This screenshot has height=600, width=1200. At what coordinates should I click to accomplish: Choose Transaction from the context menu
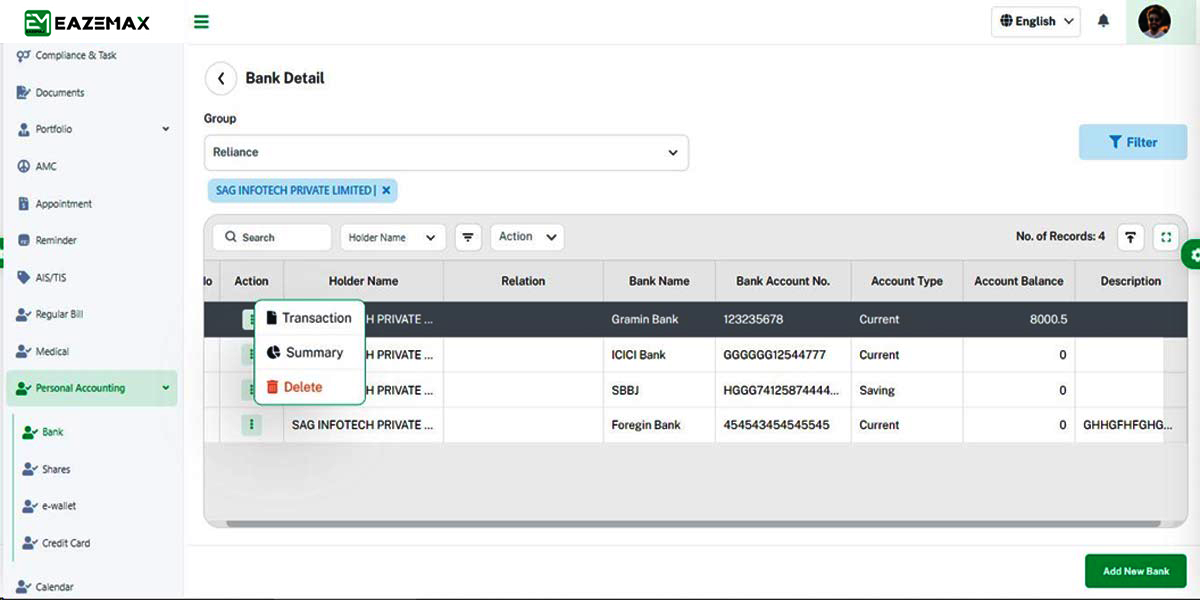310,318
